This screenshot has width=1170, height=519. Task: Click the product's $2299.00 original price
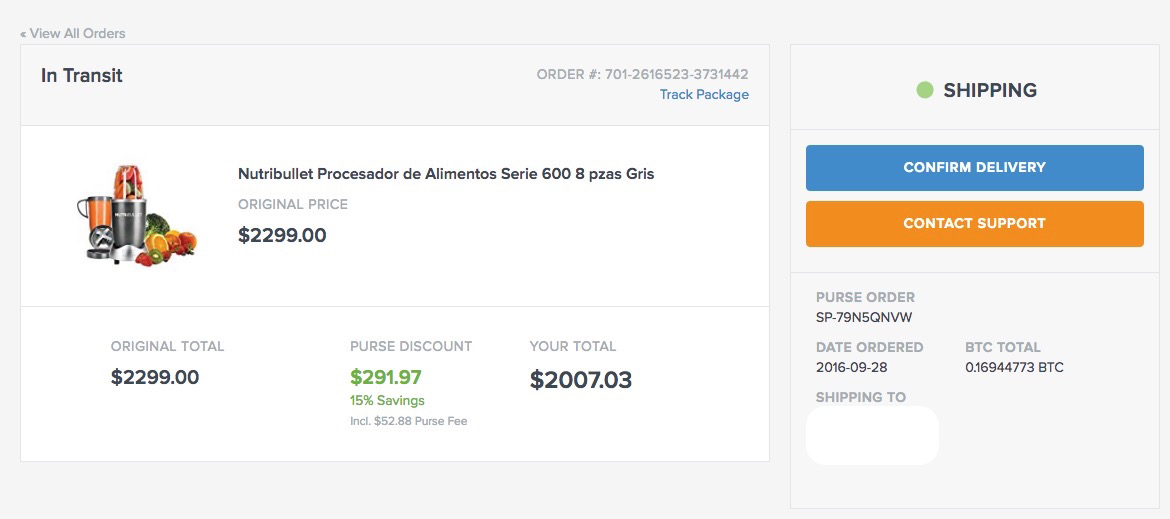(x=282, y=236)
